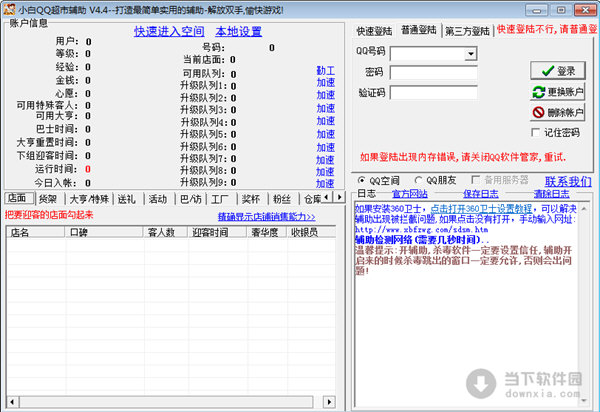Open the 快速进入空间 link

[169, 31]
